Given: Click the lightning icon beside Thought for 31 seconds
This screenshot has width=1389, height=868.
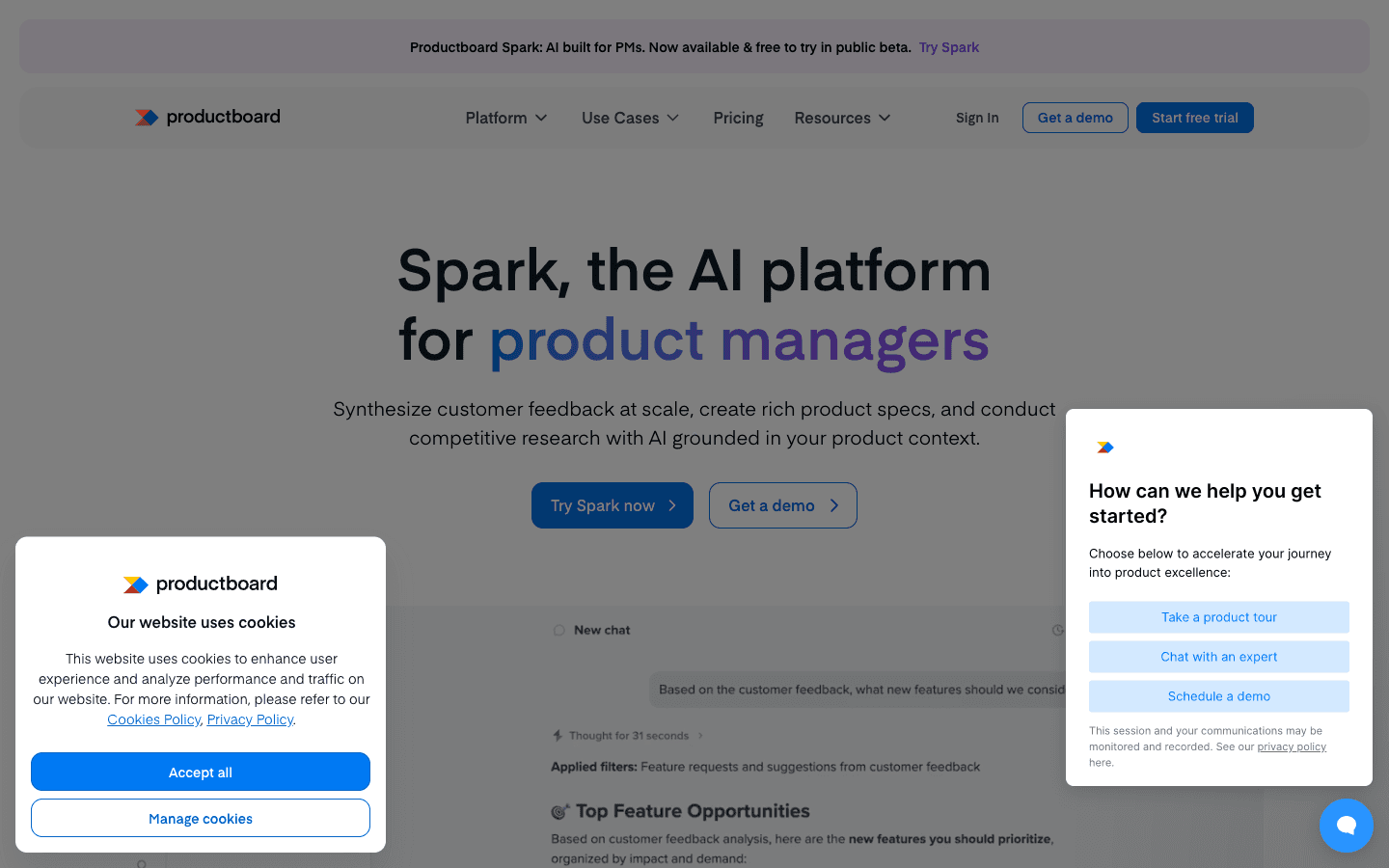Looking at the screenshot, I should point(558,735).
